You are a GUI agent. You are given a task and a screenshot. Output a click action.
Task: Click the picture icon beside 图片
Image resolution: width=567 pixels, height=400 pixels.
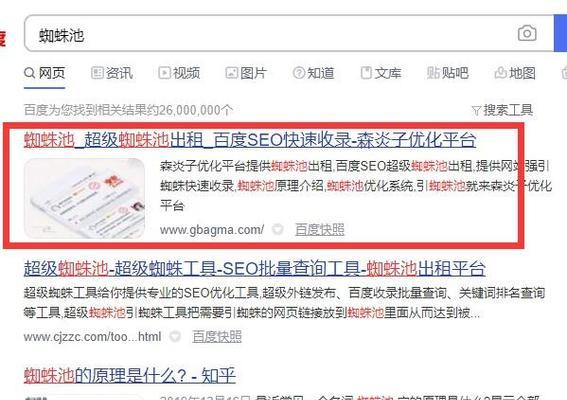pyautogui.click(x=231, y=73)
